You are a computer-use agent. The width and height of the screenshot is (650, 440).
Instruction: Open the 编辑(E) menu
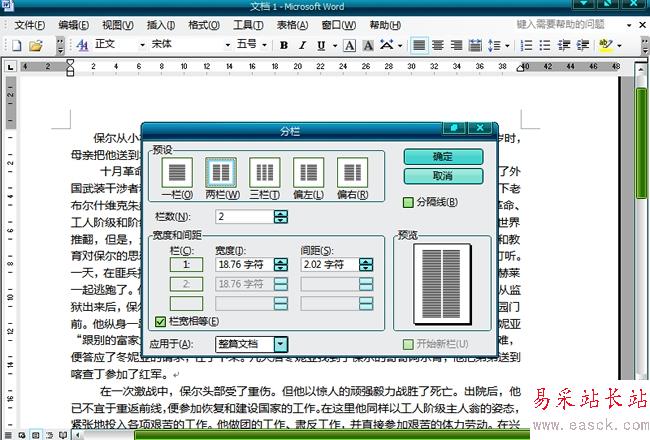[x=74, y=25]
